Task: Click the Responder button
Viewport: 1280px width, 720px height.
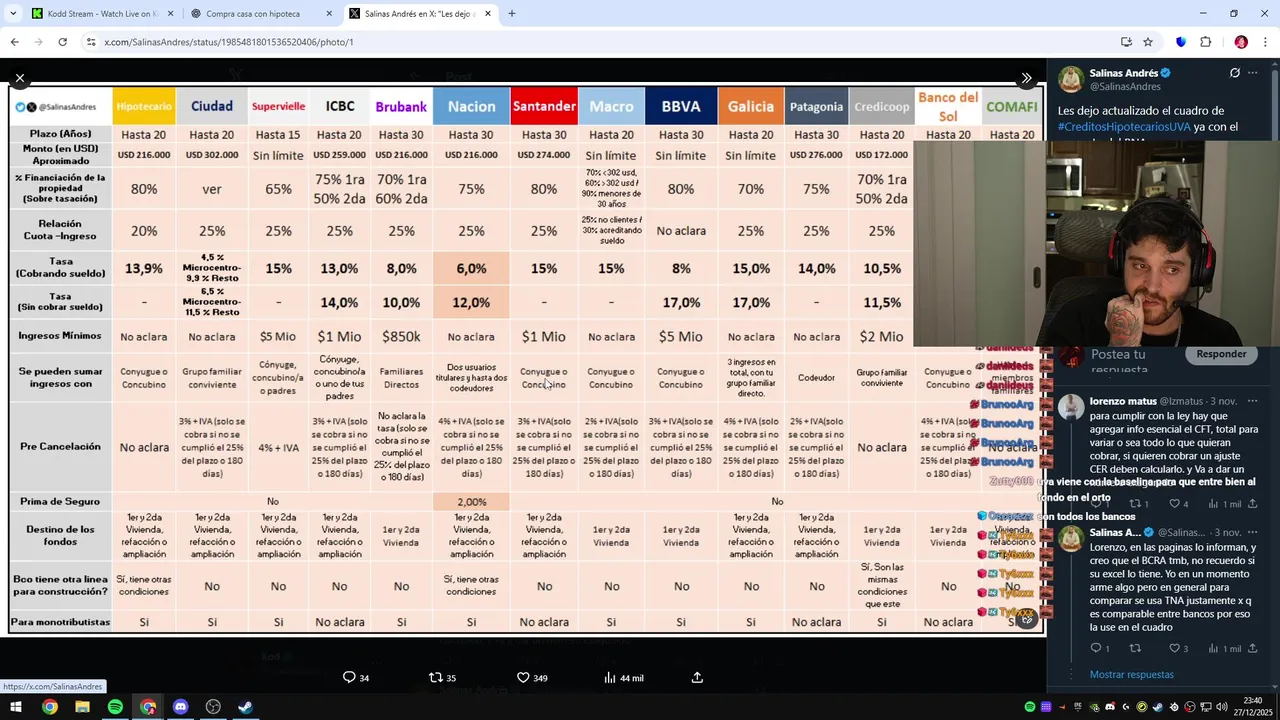Action: point(1221,354)
